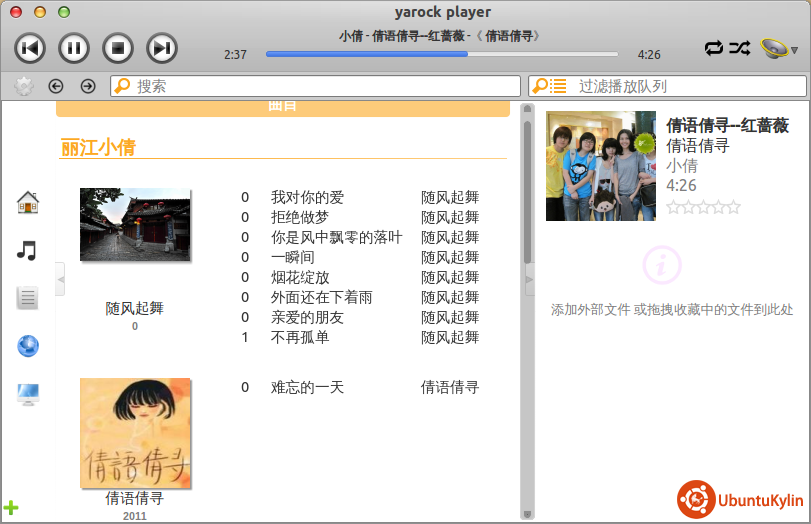Open the computer files view
This screenshot has height=524, width=811.
(x=27, y=394)
